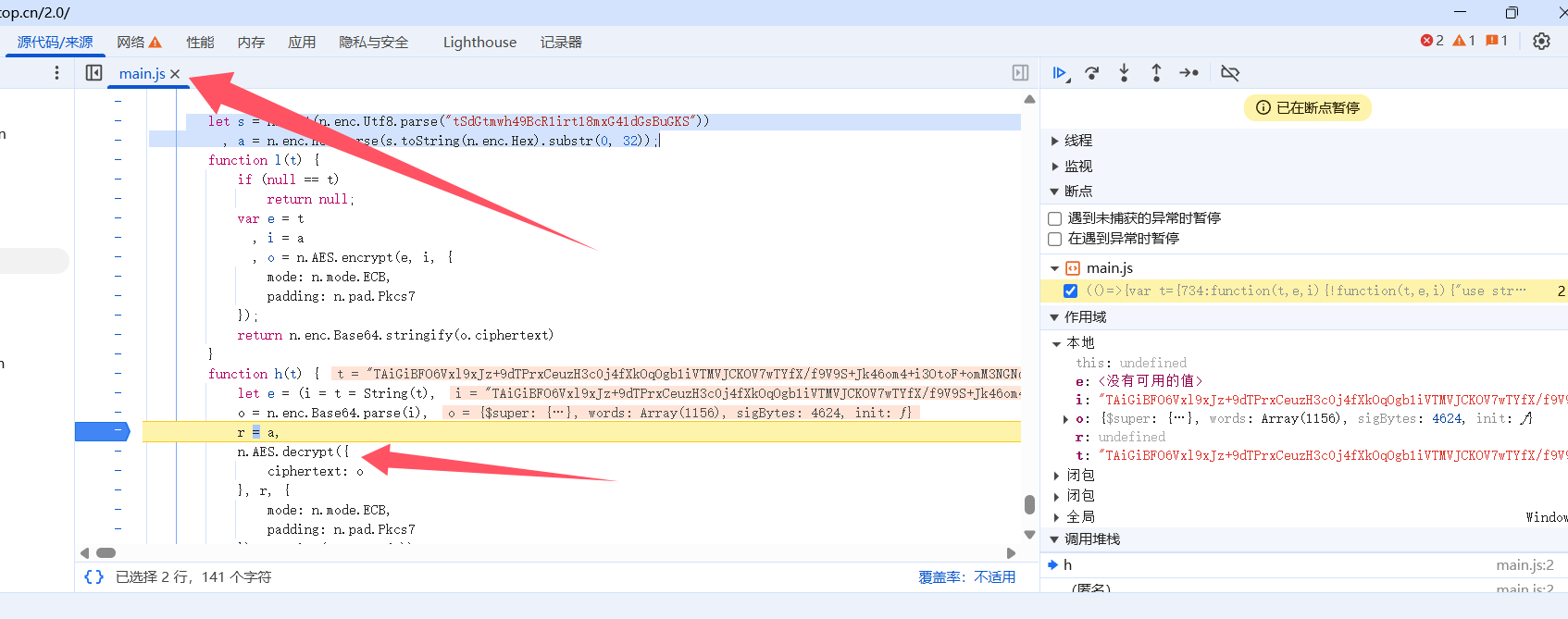Step out of current function

coord(1156,73)
